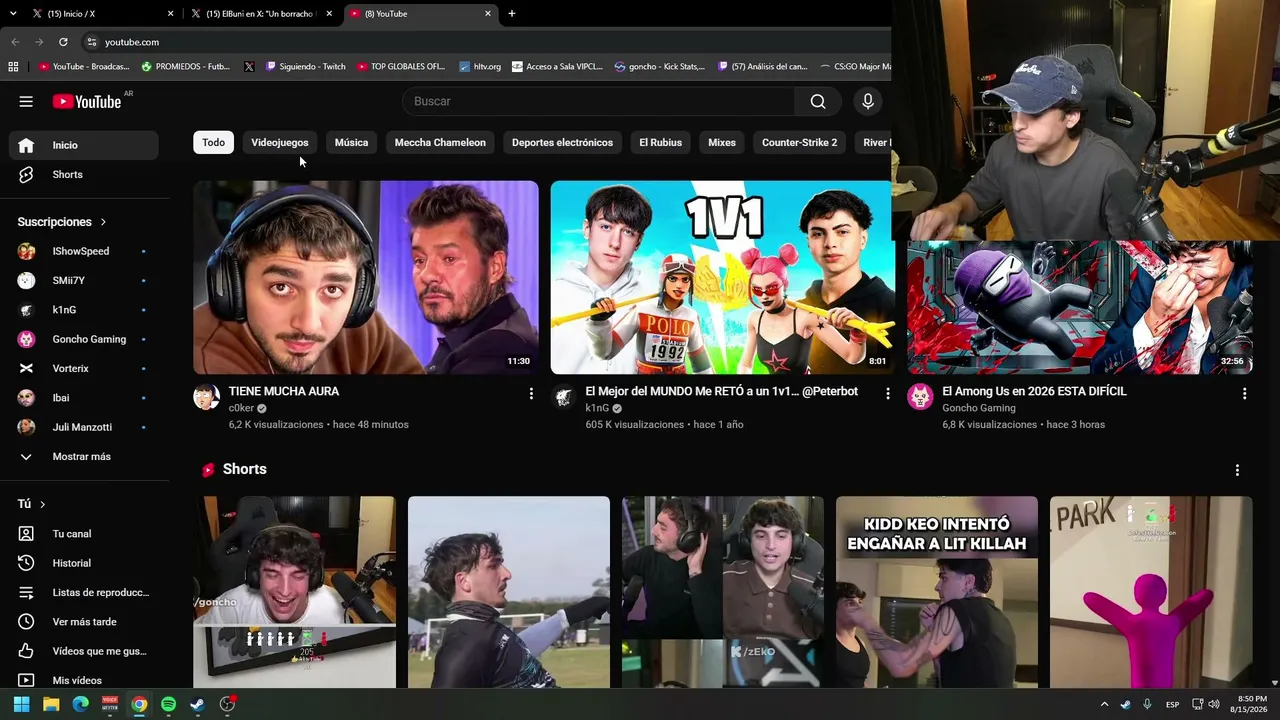Show hidden system tray icons
This screenshot has height=720, width=1280.
(x=1104, y=704)
